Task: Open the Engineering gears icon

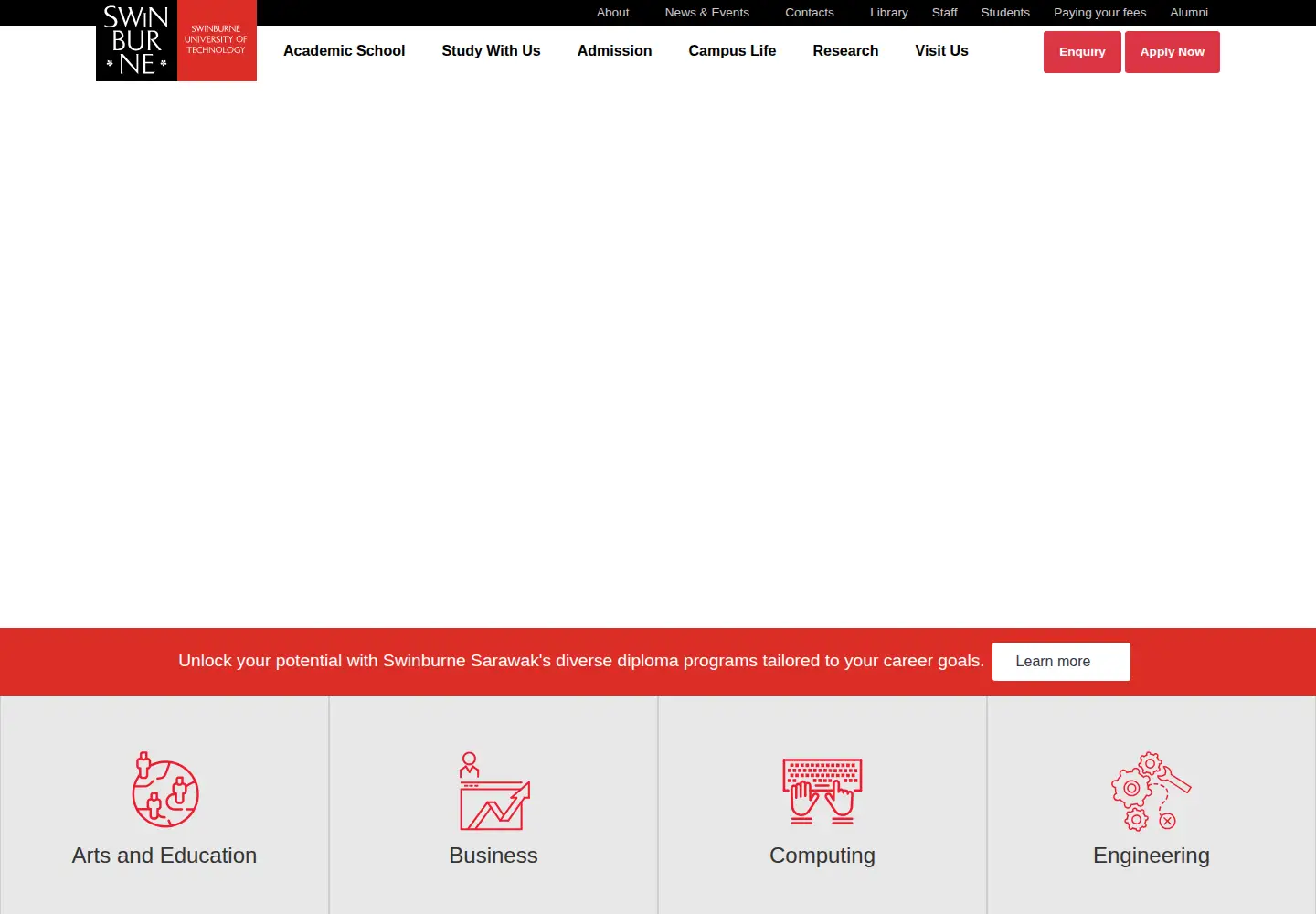Action: point(1151,791)
